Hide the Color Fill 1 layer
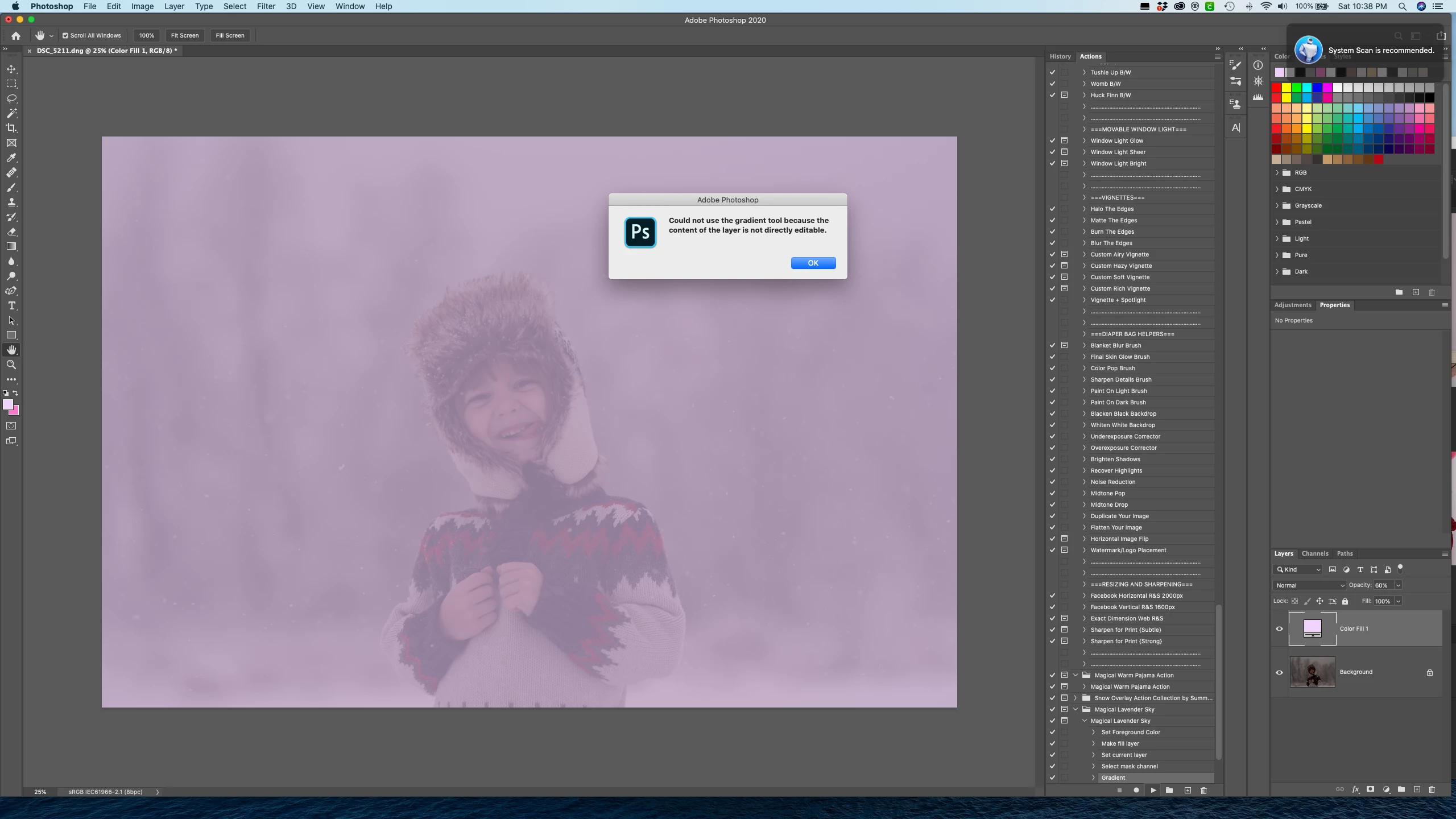 point(1279,628)
